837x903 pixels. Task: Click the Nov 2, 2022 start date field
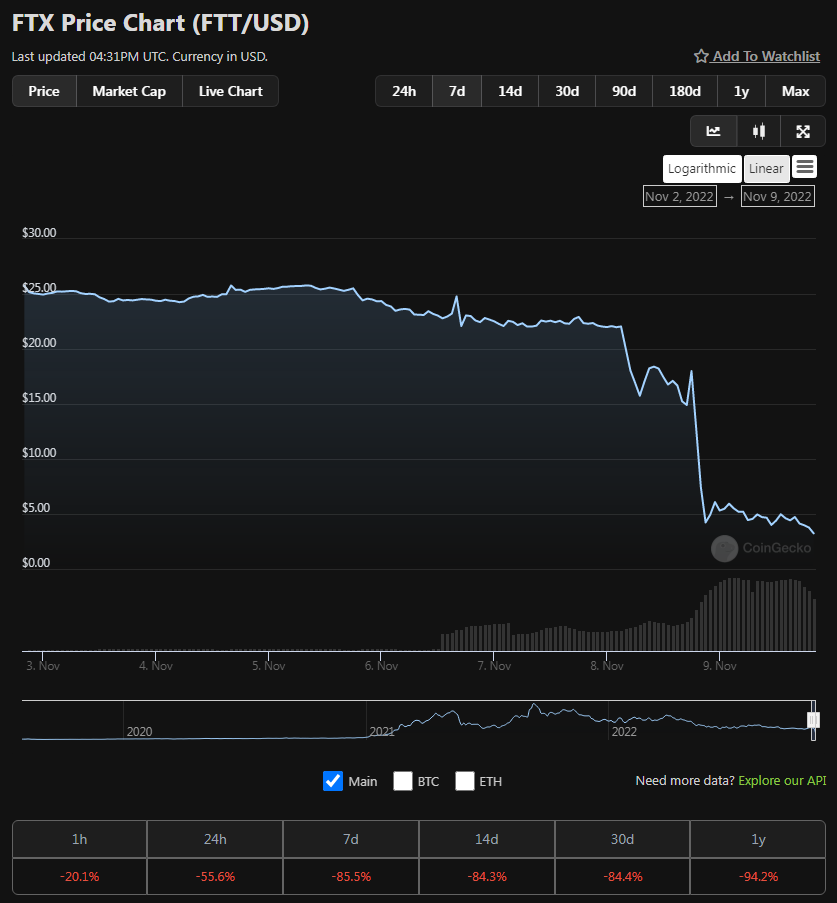click(680, 196)
